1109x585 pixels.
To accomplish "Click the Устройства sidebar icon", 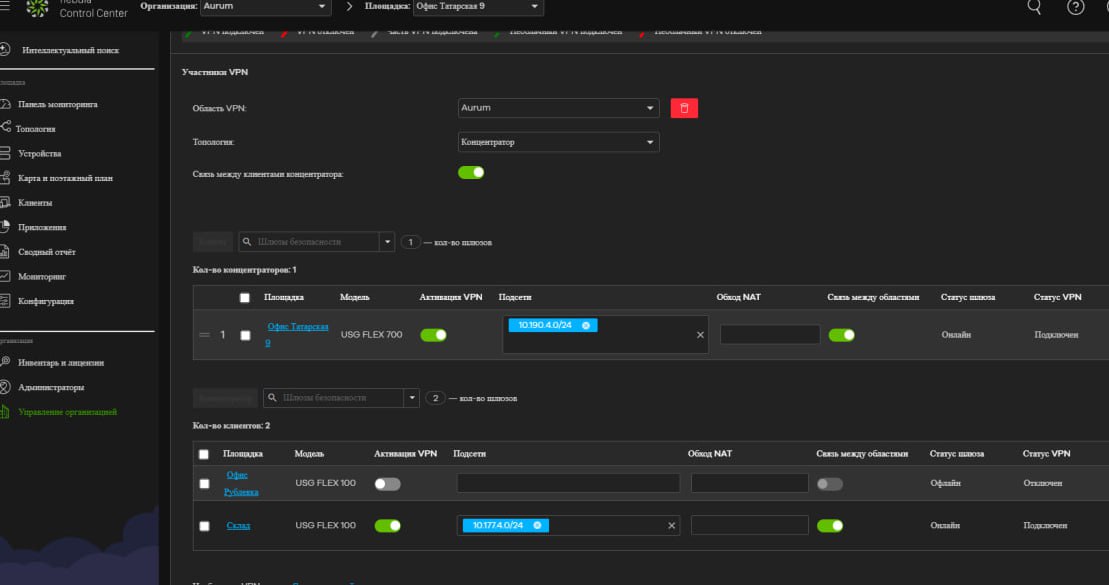I will click(5, 153).
